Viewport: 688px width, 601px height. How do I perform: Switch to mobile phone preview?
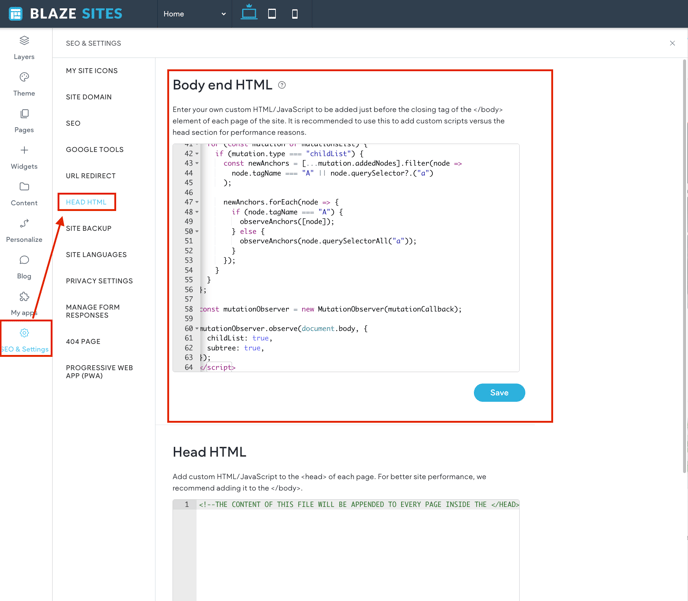coord(295,14)
